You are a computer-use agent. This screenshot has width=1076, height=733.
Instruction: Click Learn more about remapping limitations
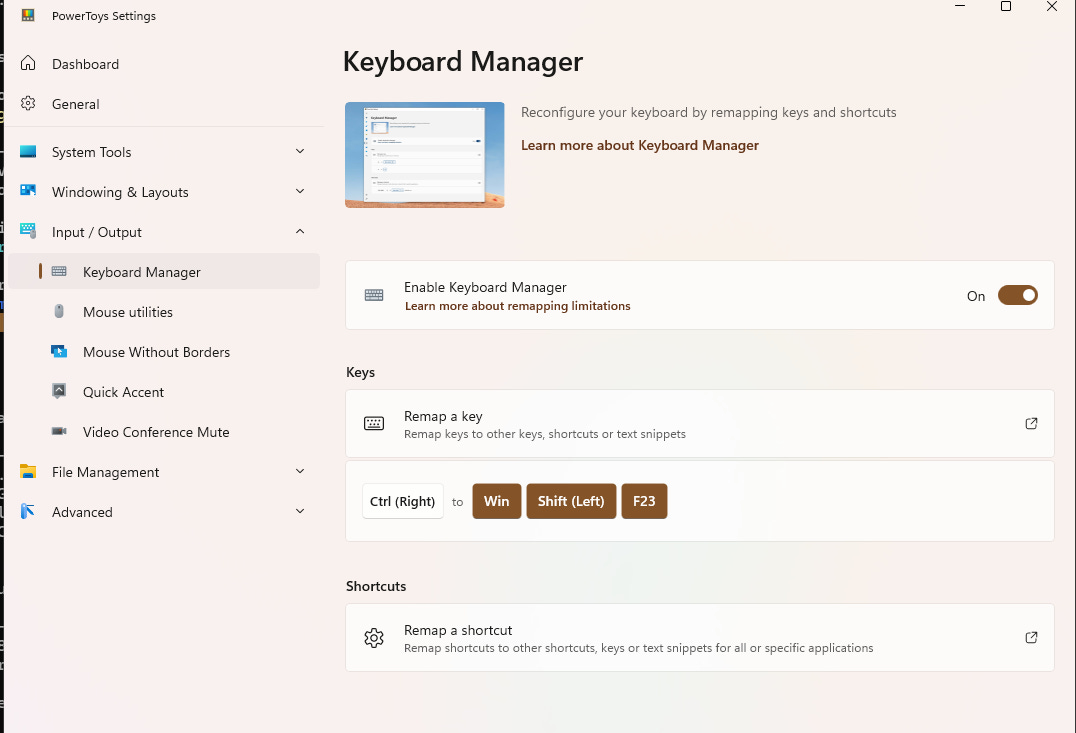click(517, 305)
